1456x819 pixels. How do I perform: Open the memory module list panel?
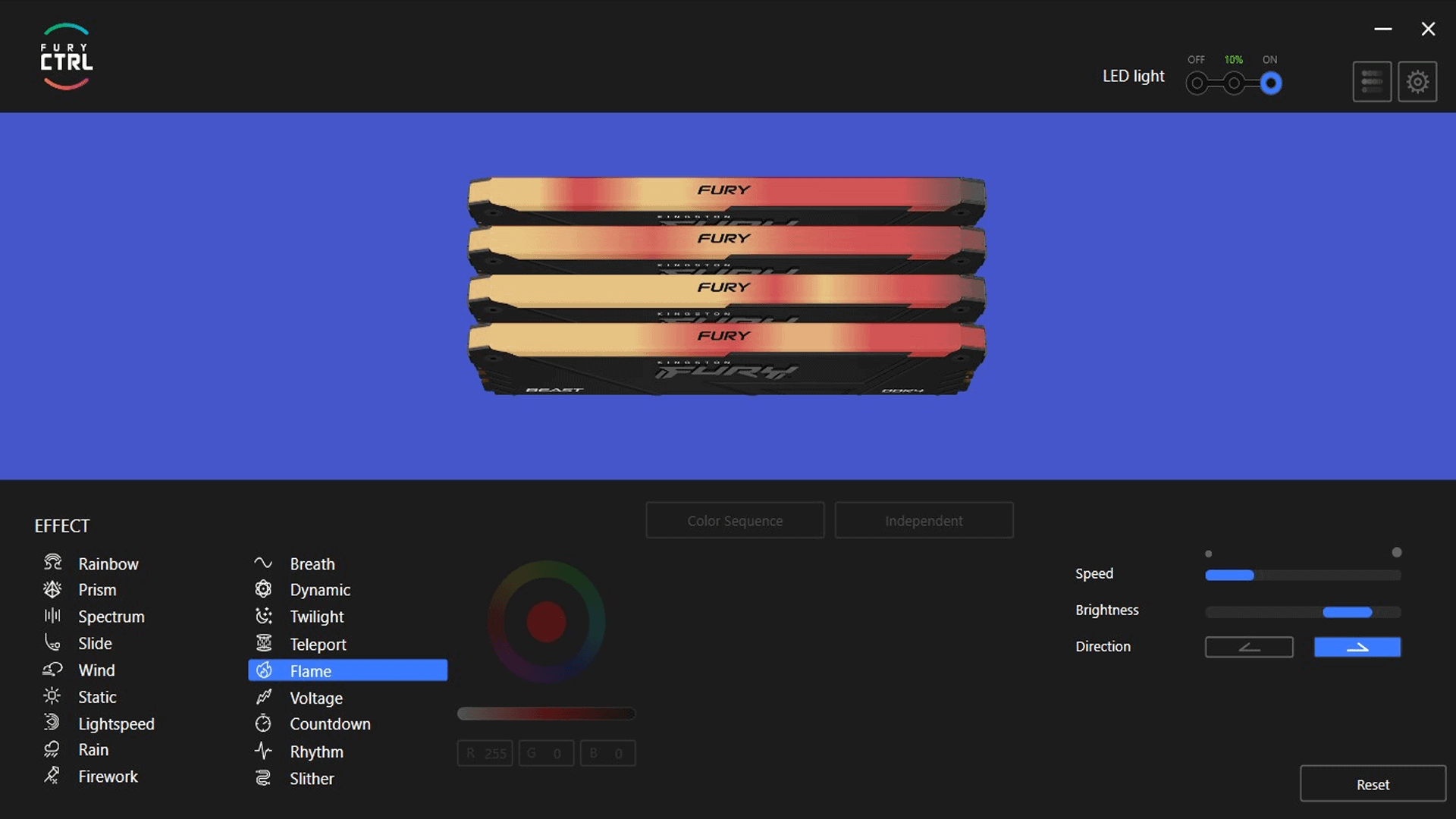pos(1373,81)
